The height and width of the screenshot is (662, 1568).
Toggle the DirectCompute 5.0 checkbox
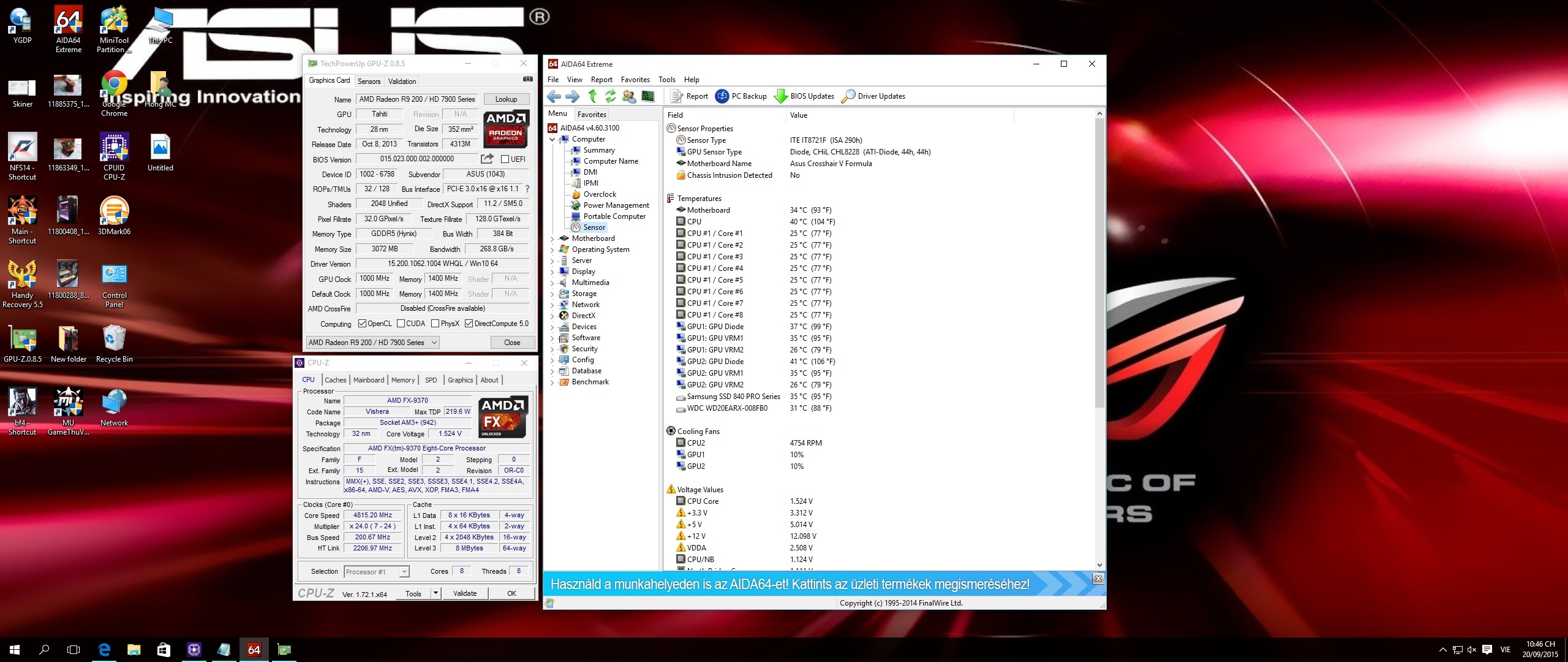pos(469,324)
